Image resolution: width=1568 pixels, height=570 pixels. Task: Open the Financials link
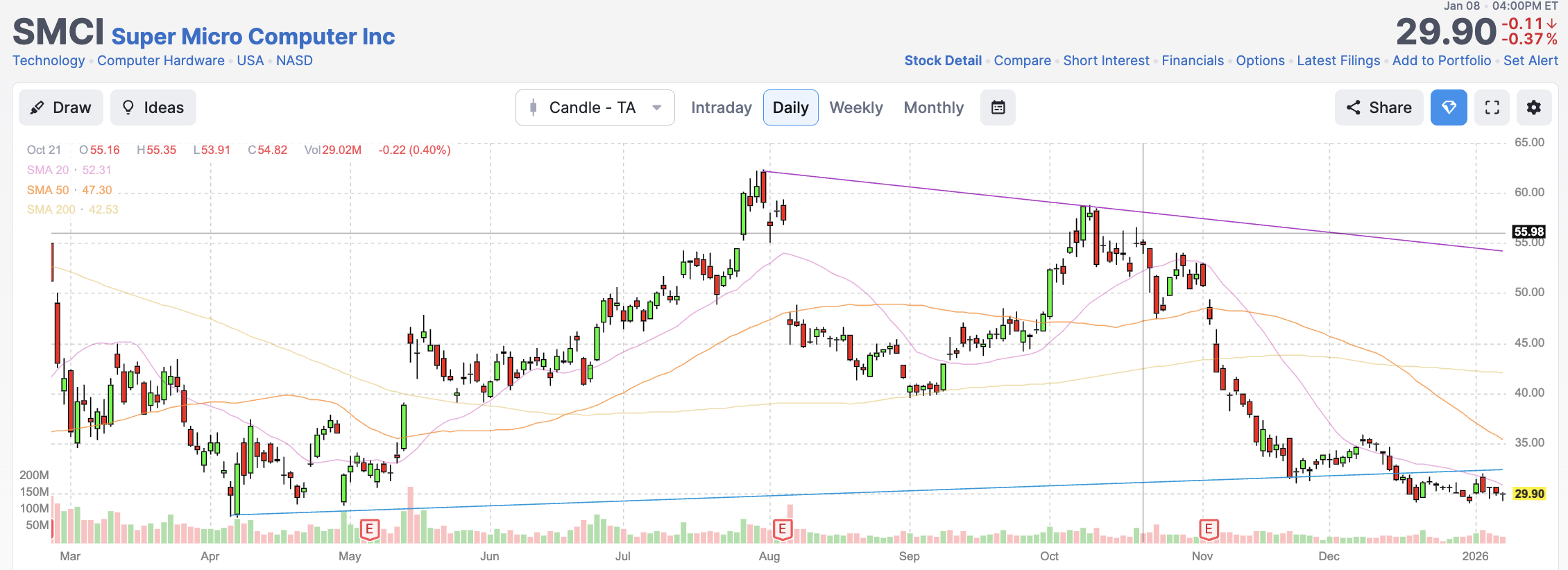coord(1193,60)
